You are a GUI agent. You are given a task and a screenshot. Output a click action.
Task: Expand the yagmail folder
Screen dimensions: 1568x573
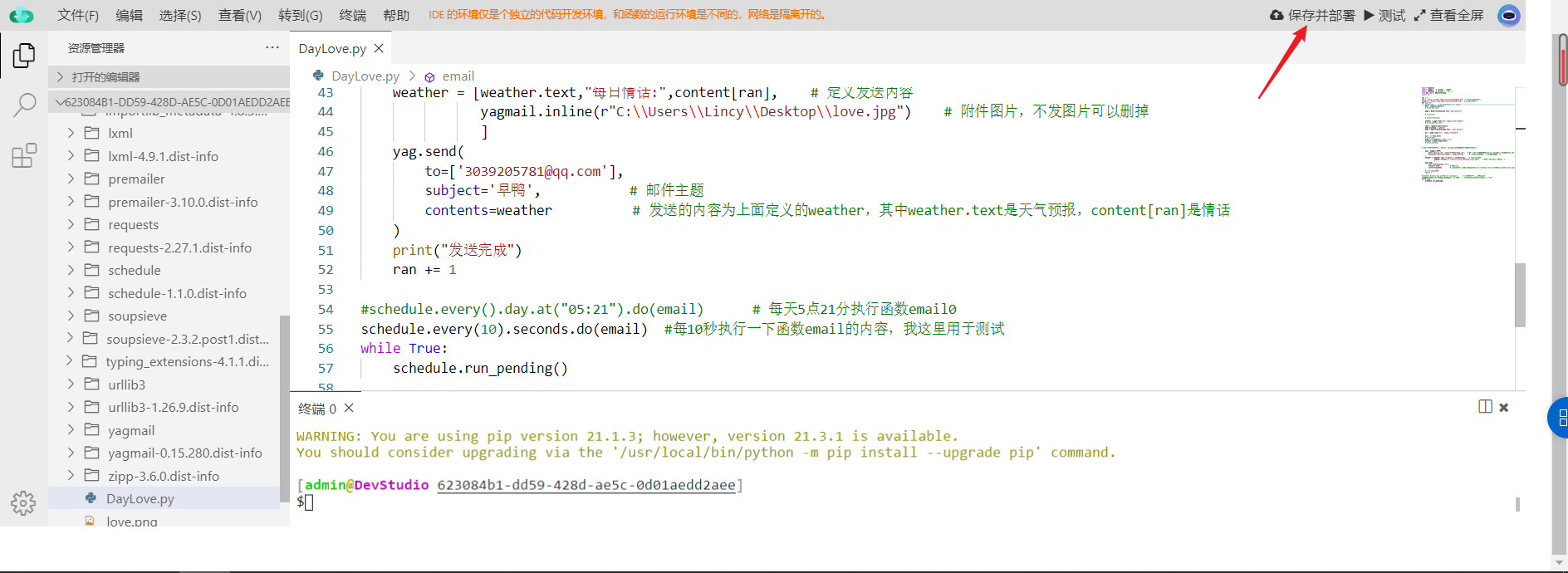click(x=71, y=430)
